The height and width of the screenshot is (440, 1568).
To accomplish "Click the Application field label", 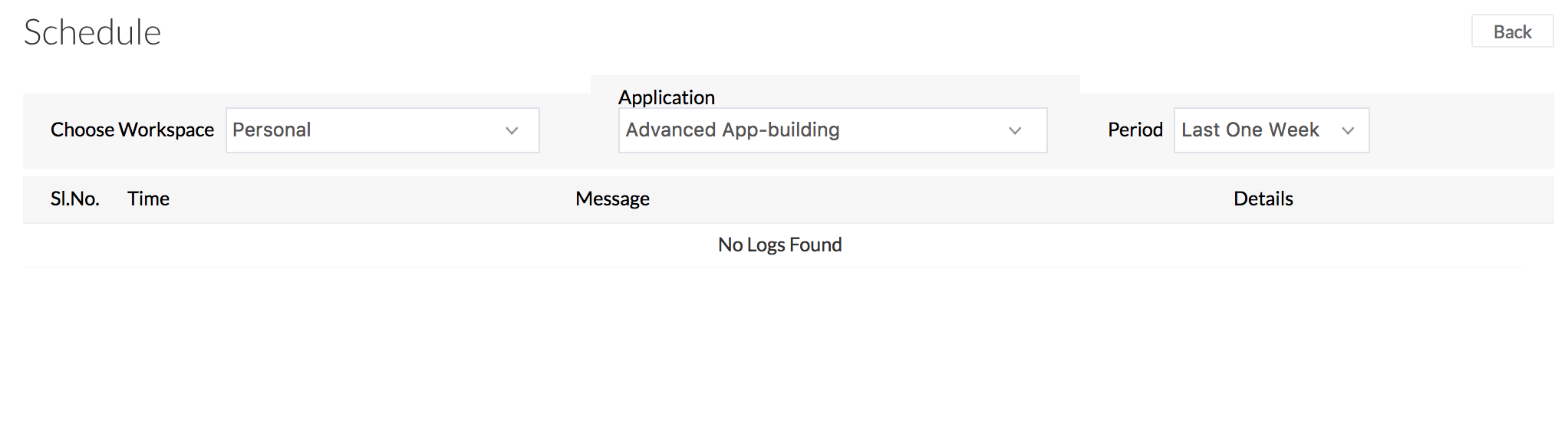I will coord(666,97).
